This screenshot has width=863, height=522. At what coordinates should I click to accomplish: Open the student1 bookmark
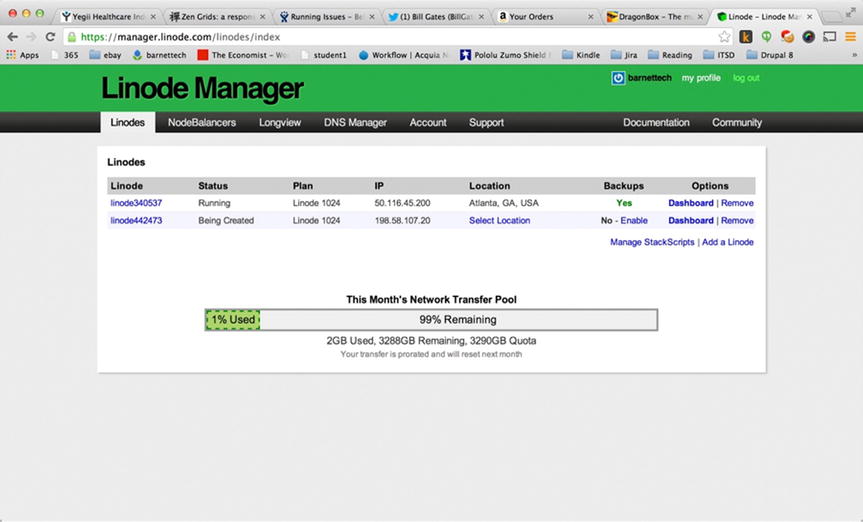324,55
